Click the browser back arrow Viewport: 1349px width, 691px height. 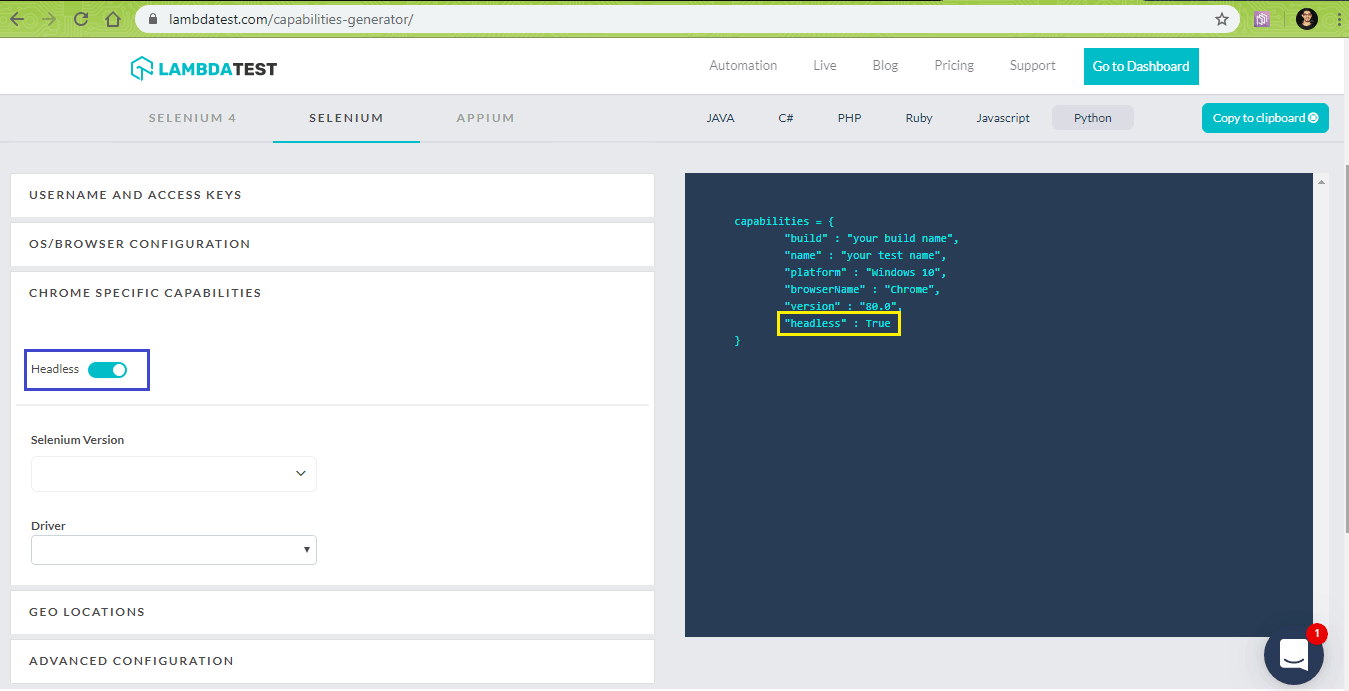coord(18,19)
